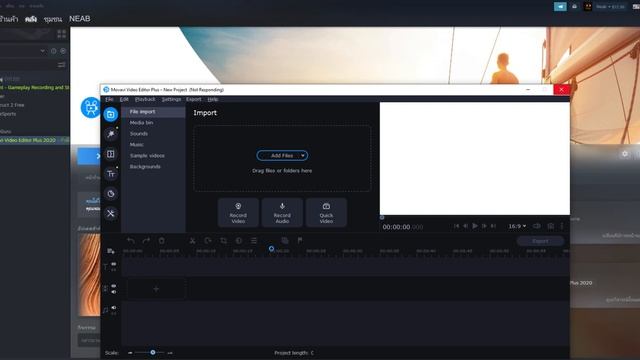This screenshot has width=640, height=360.
Task: Open the Transitions panel icon
Action: [111, 154]
